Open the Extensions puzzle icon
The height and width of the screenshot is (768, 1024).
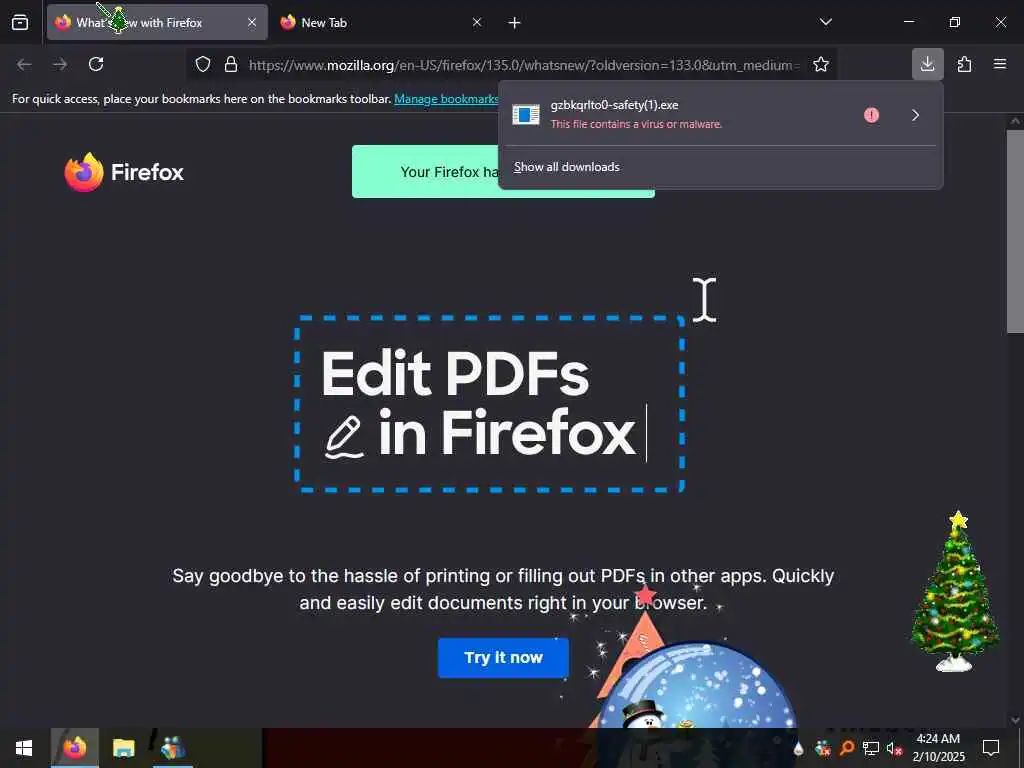[965, 64]
